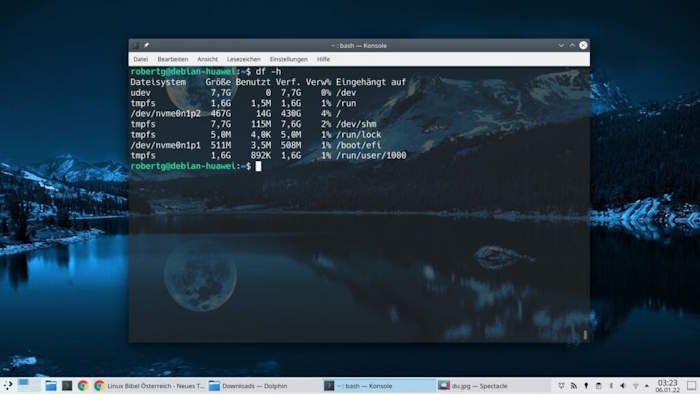The height and width of the screenshot is (394, 700).
Task: Click the /dev/nvme0n1p2 filesystem entry
Action: [x=166, y=114]
